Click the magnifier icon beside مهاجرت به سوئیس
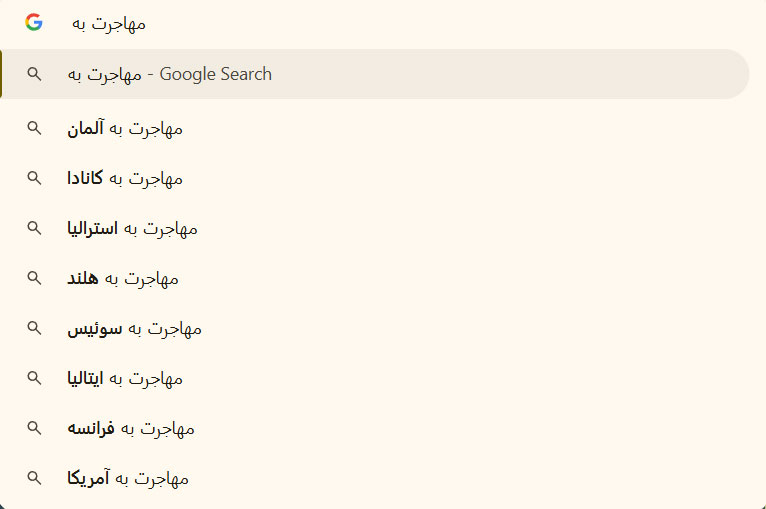The width and height of the screenshot is (766, 509). (x=34, y=328)
